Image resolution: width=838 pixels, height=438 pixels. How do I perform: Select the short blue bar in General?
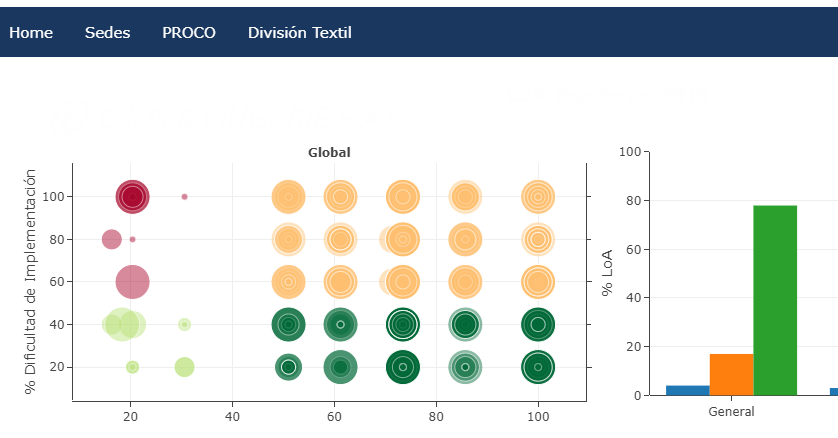(x=687, y=390)
